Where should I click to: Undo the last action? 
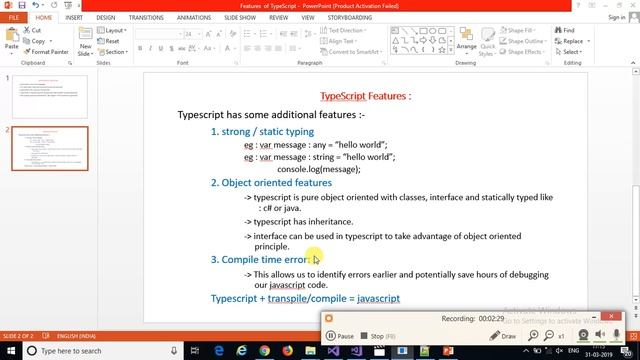36,5
